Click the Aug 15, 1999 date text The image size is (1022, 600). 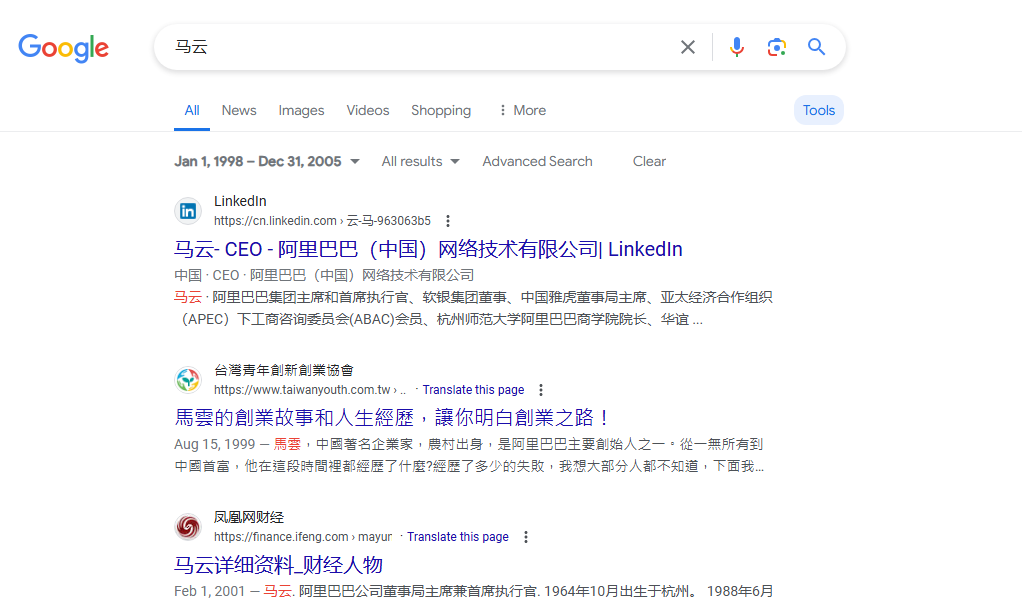(214, 444)
